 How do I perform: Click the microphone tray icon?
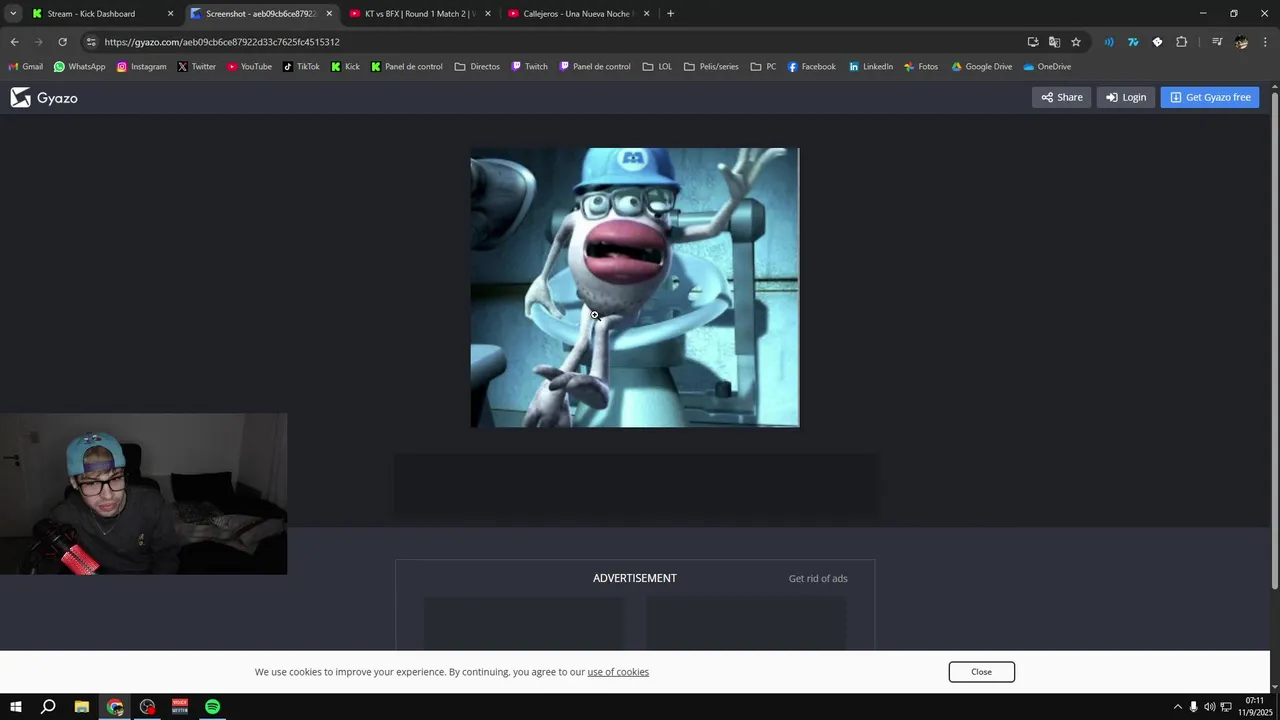click(1193, 707)
